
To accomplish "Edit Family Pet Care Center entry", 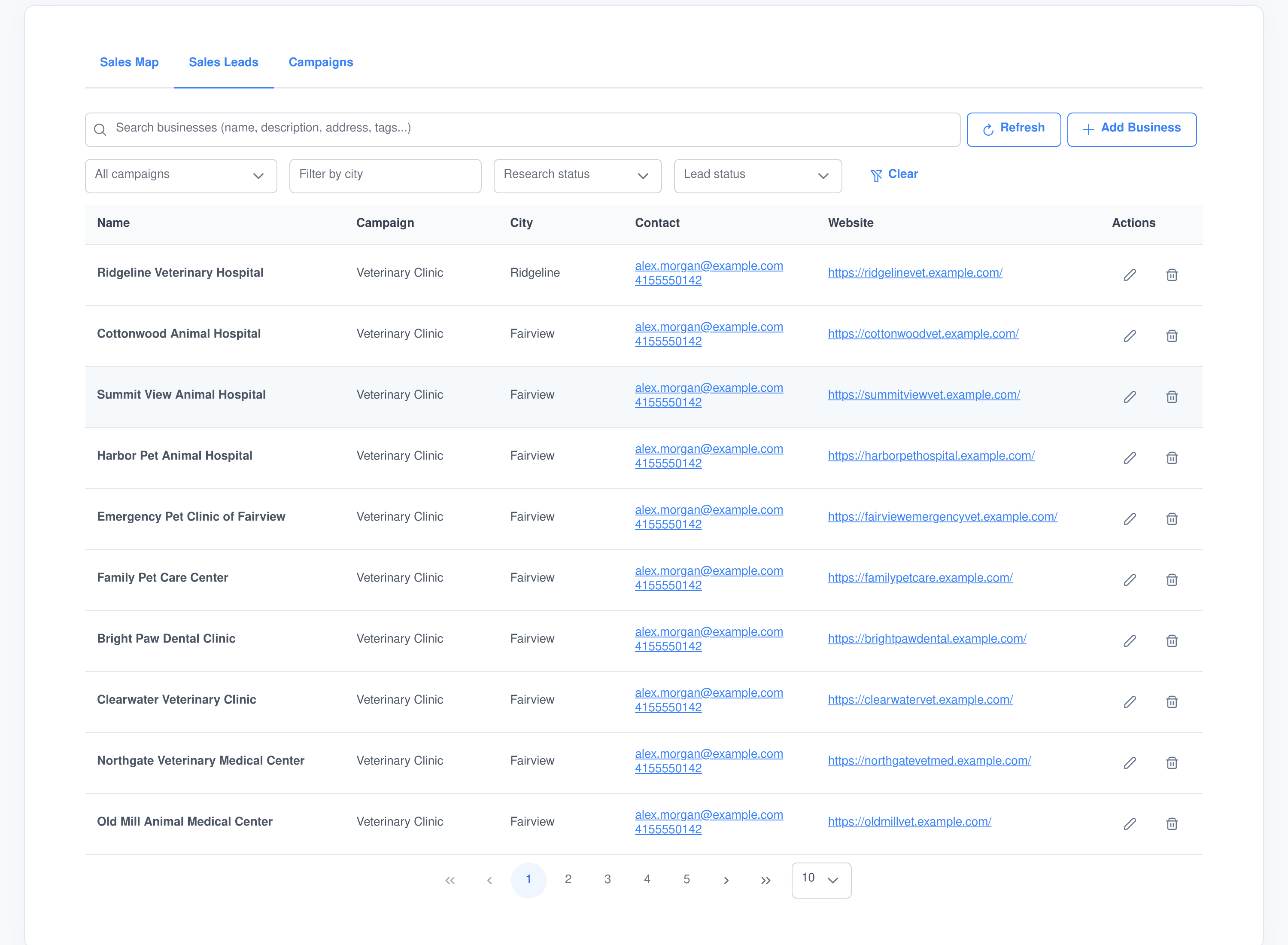I will coord(1130,580).
